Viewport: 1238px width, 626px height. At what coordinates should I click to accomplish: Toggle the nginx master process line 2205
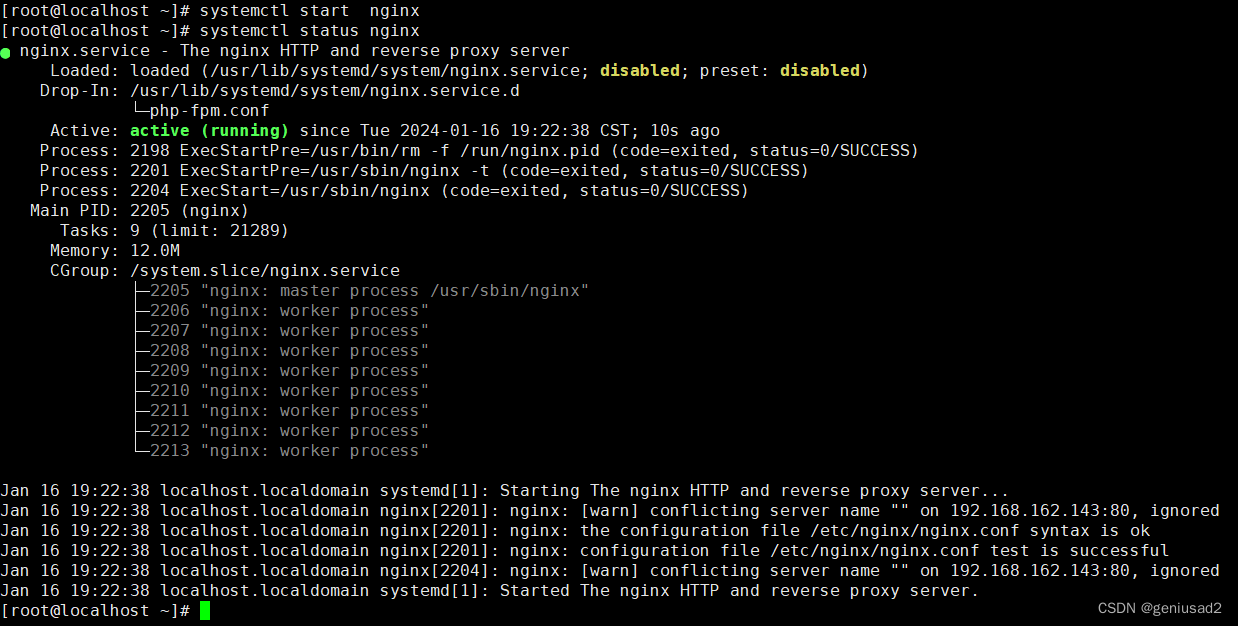point(365,290)
